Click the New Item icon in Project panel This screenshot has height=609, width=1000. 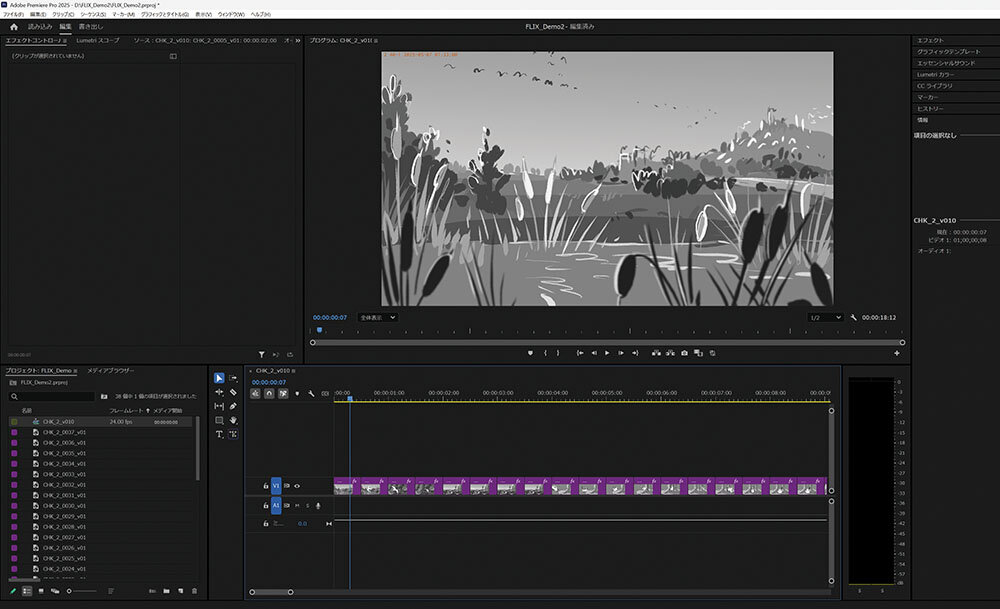[x=180, y=591]
